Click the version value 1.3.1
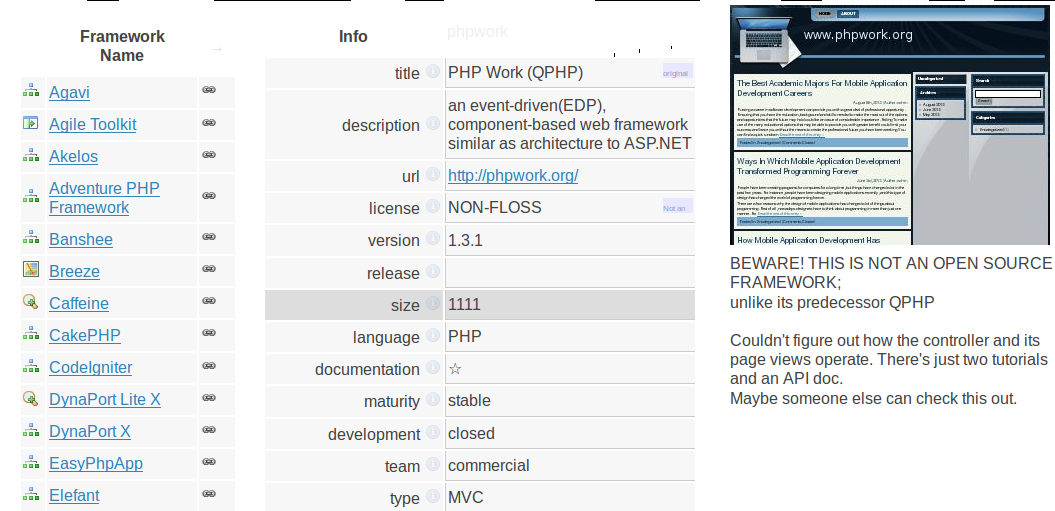 pyautogui.click(x=465, y=240)
